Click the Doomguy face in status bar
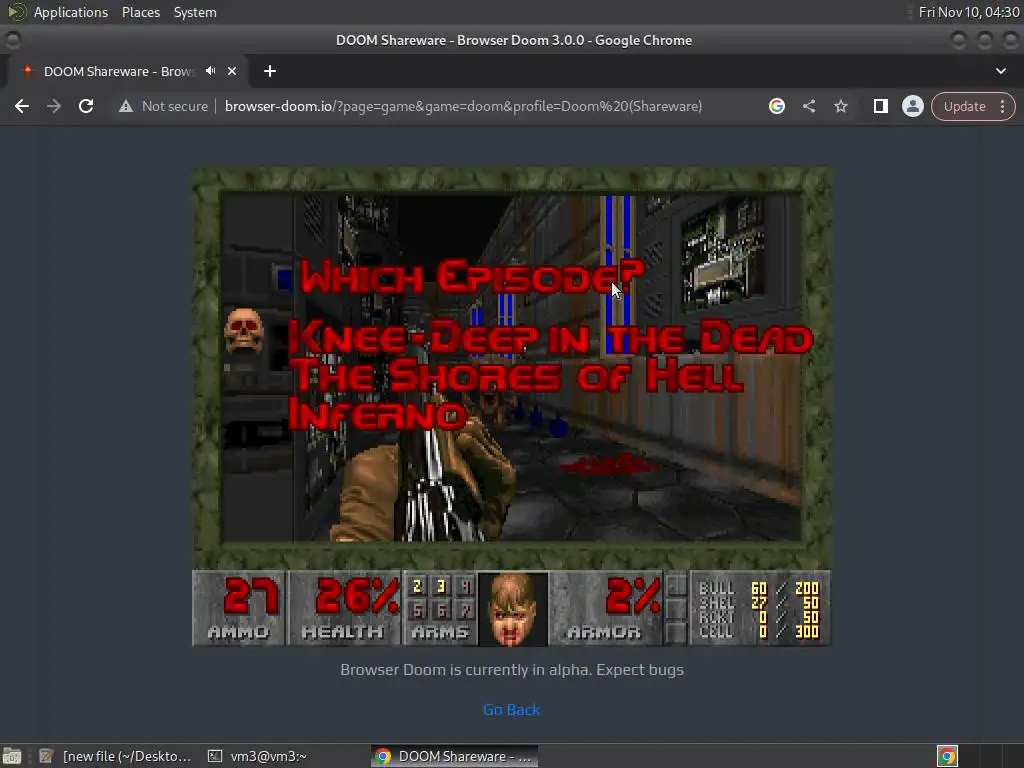The height and width of the screenshot is (768, 1024). tap(513, 609)
